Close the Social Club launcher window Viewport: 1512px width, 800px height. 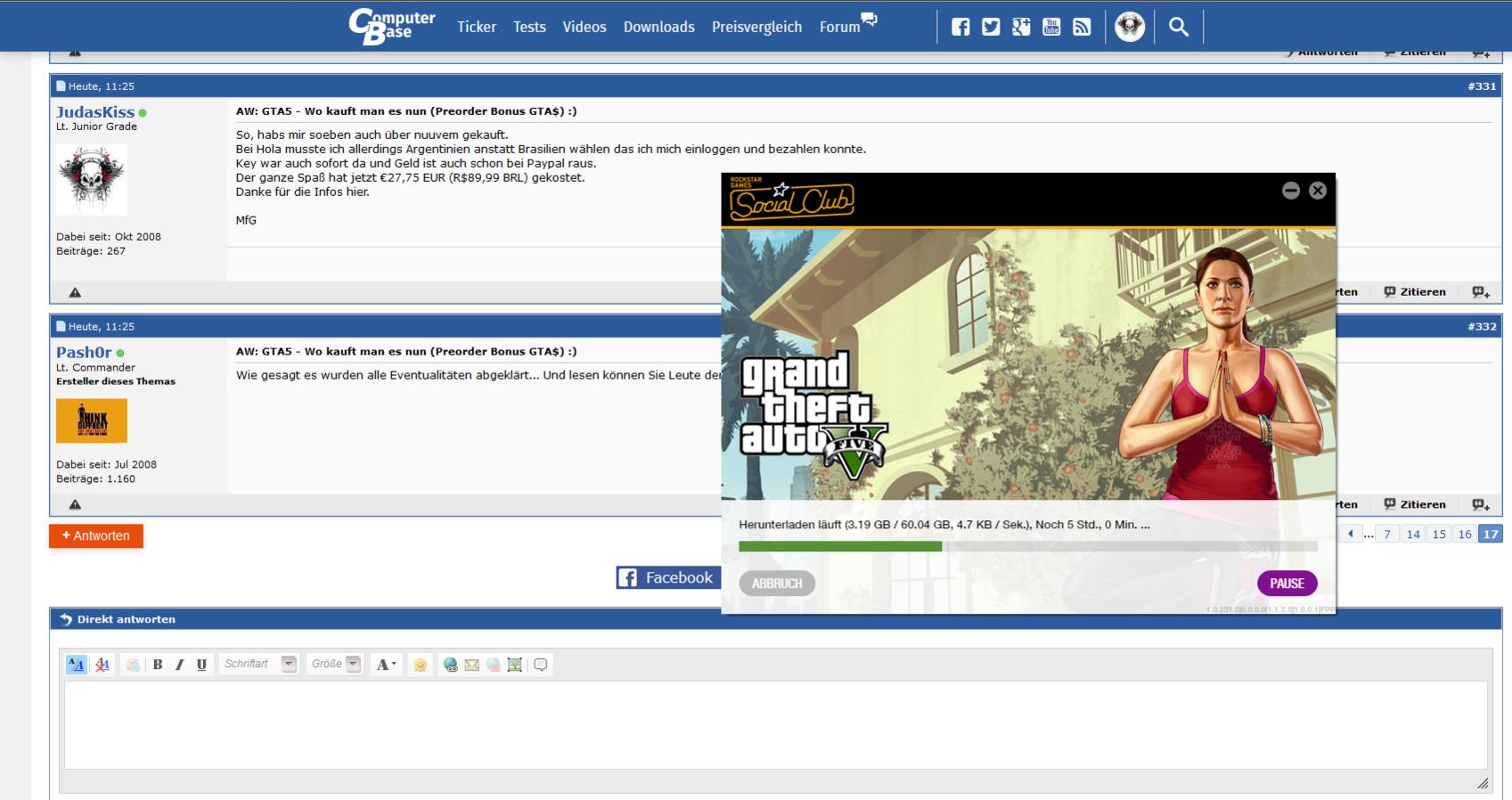pyautogui.click(x=1318, y=191)
